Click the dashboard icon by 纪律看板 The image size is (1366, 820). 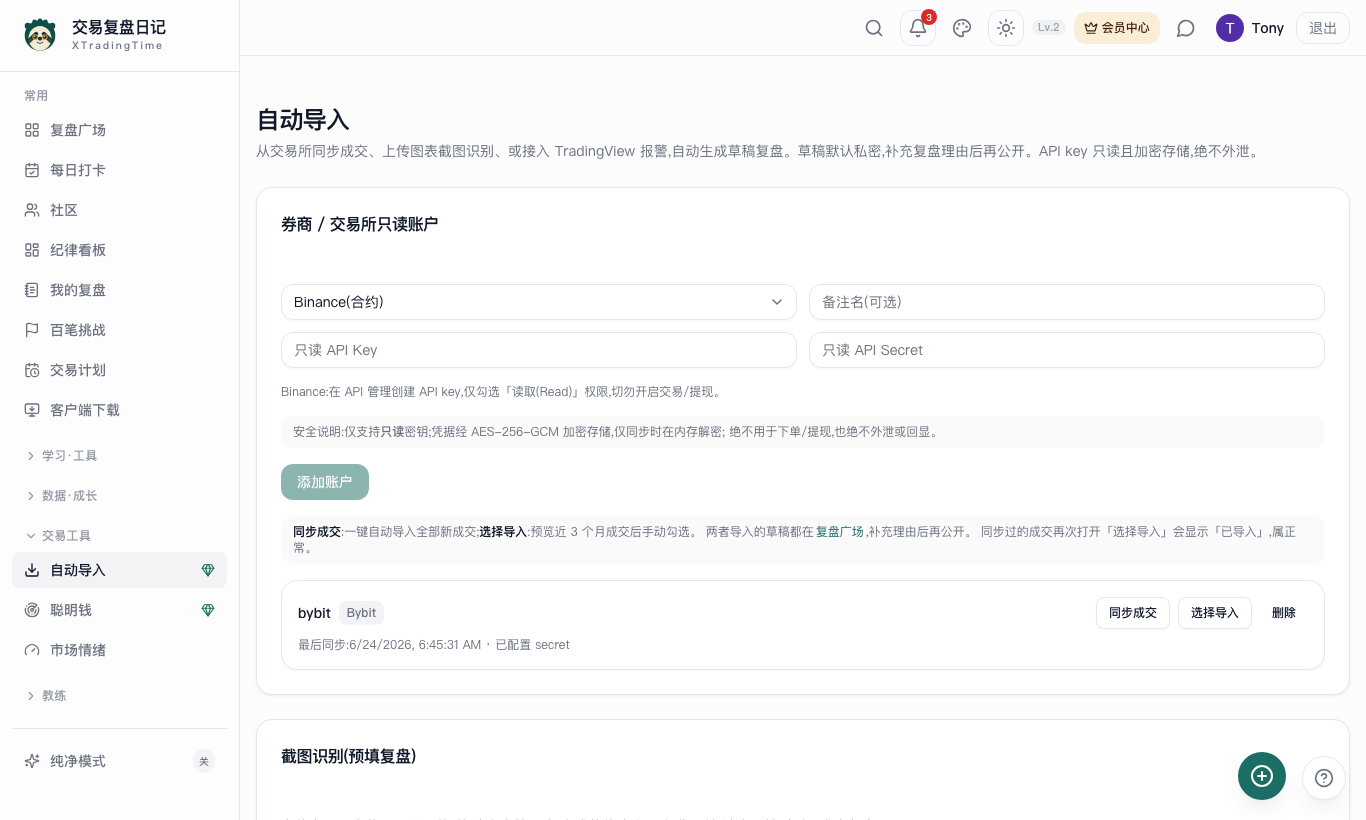pyautogui.click(x=32, y=250)
